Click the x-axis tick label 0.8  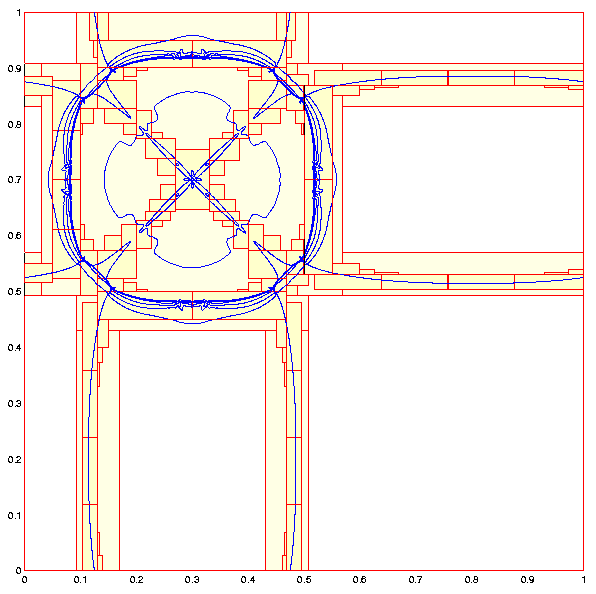point(471,580)
